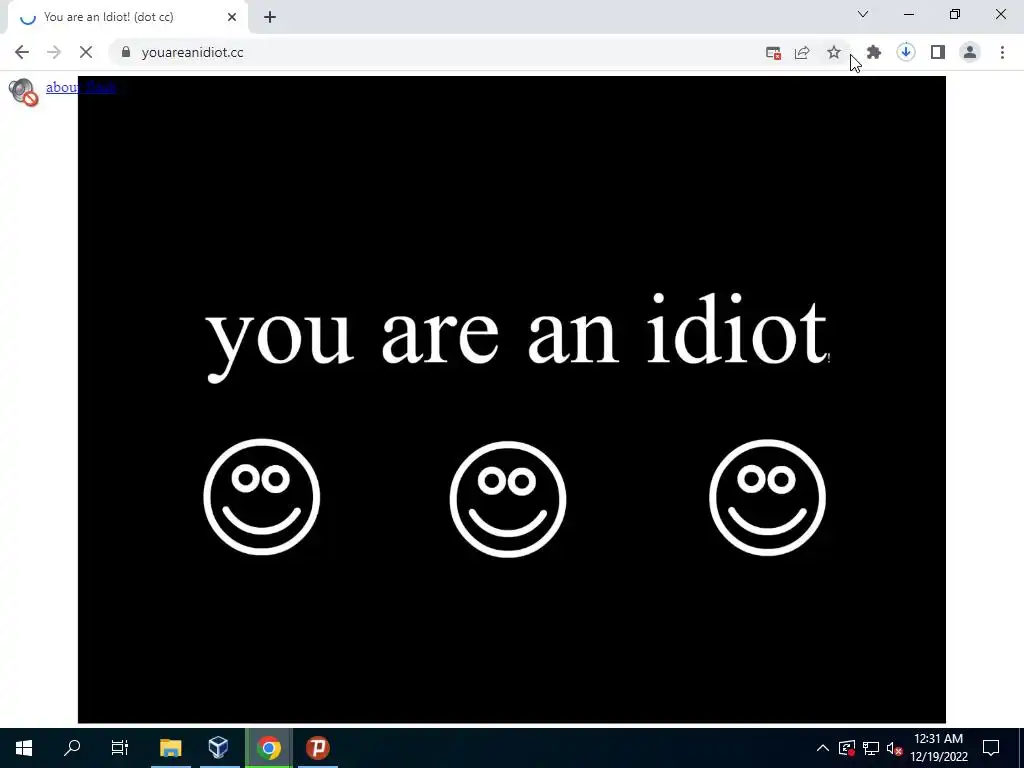Stop loading the page

(86, 52)
